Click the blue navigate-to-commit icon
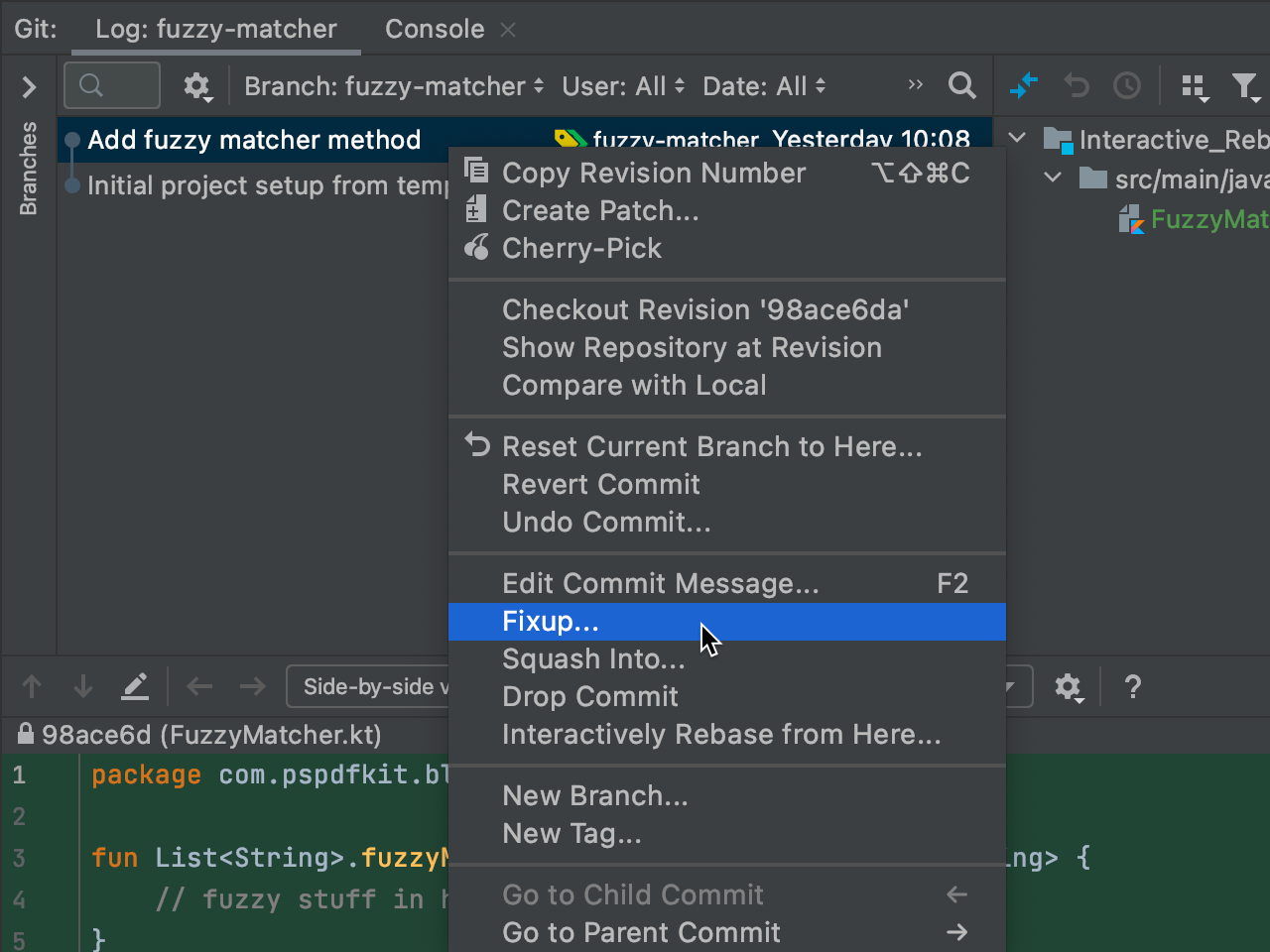The height and width of the screenshot is (952, 1270). pos(1025,86)
